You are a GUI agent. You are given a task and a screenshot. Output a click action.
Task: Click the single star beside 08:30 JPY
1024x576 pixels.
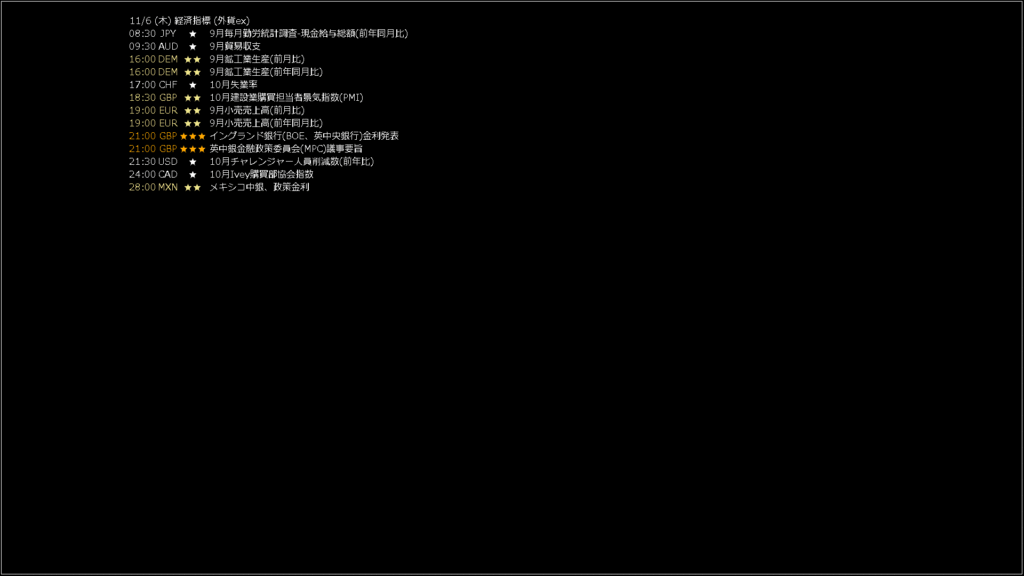coord(193,34)
